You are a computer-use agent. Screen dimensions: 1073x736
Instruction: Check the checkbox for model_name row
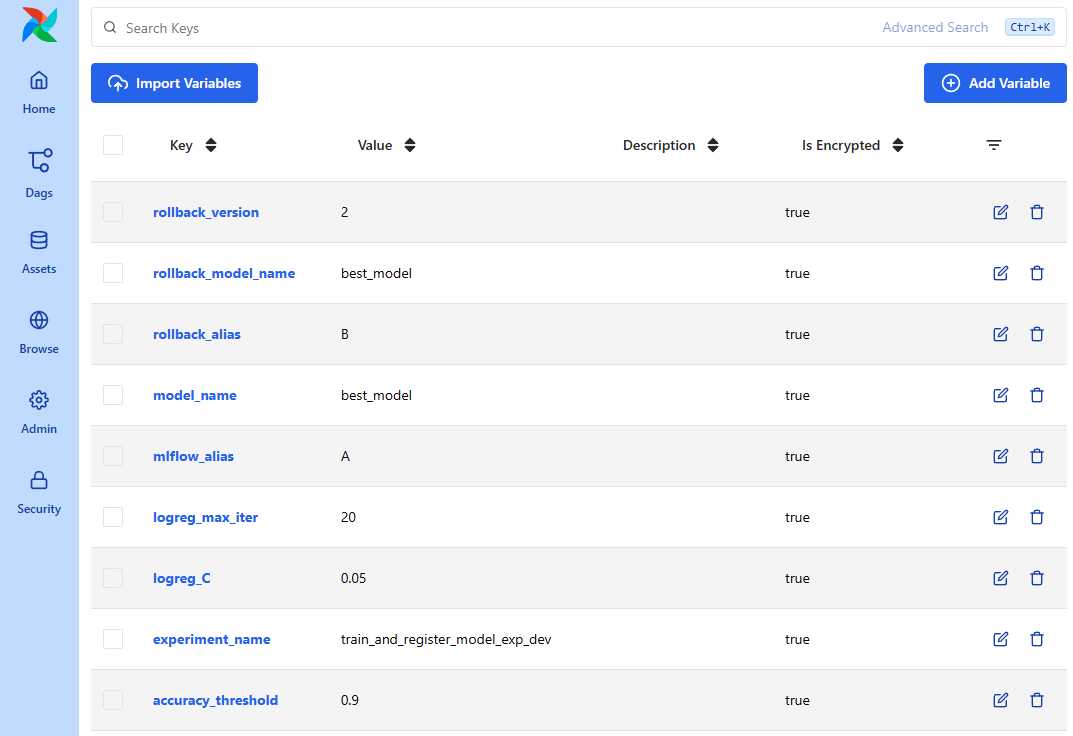pyautogui.click(x=113, y=395)
